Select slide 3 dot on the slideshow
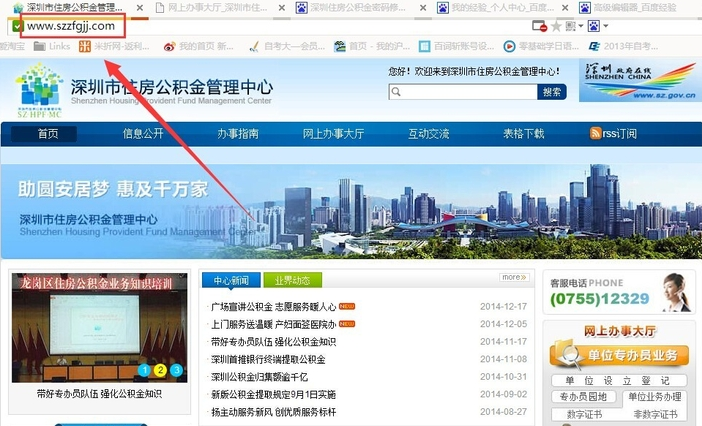 176,370
